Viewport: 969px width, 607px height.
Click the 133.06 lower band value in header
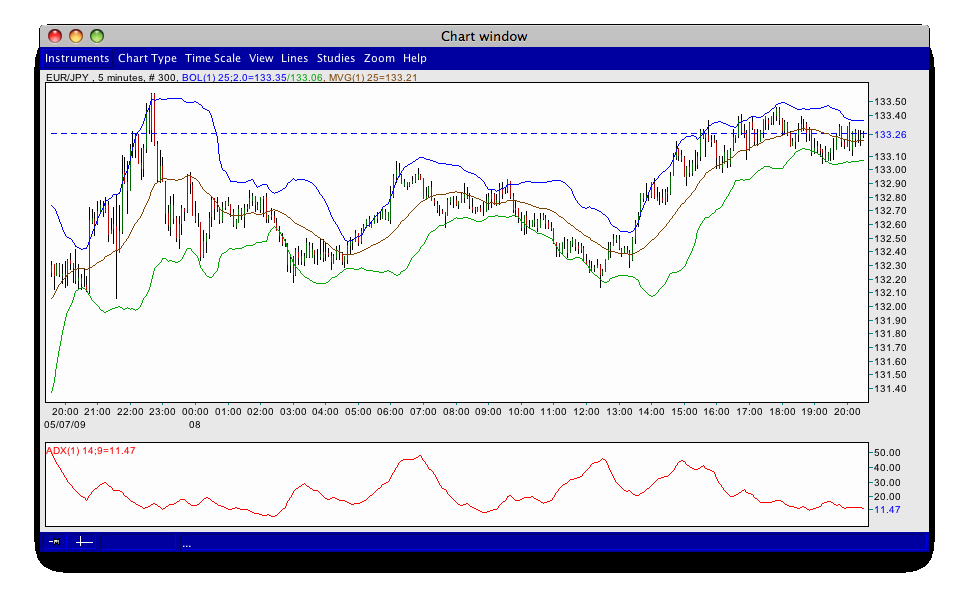307,78
